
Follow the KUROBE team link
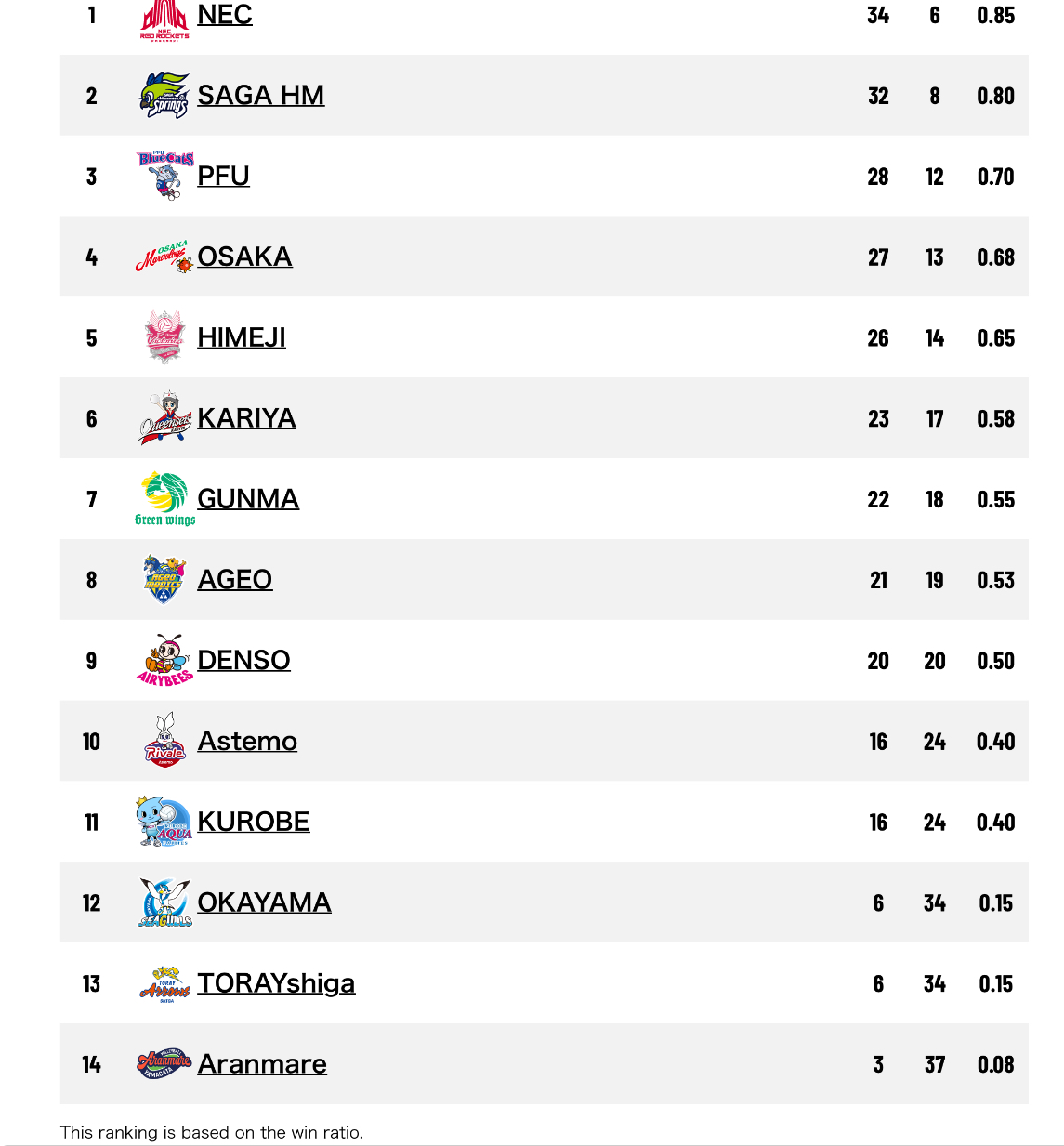pos(254,822)
